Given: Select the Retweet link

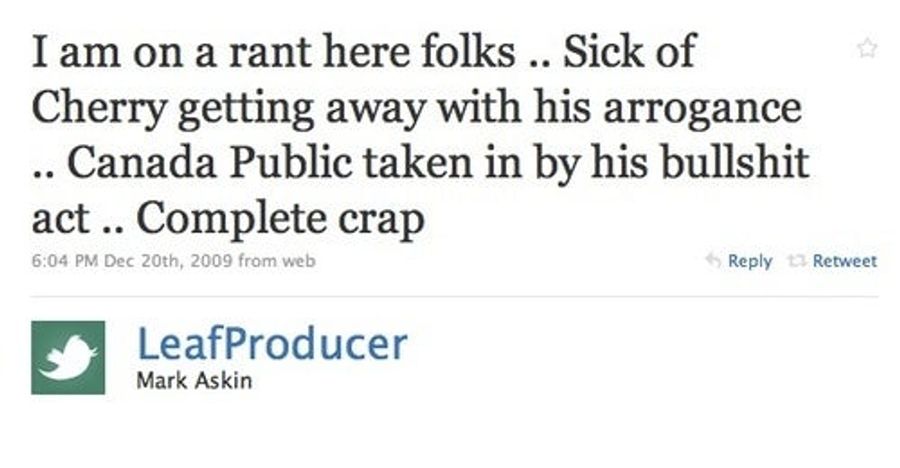Looking at the screenshot, I should point(845,261).
